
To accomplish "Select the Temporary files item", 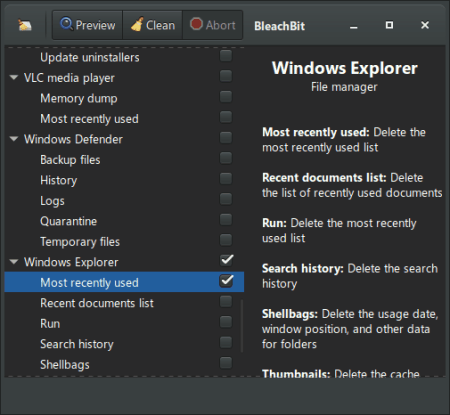I will (124, 242).
